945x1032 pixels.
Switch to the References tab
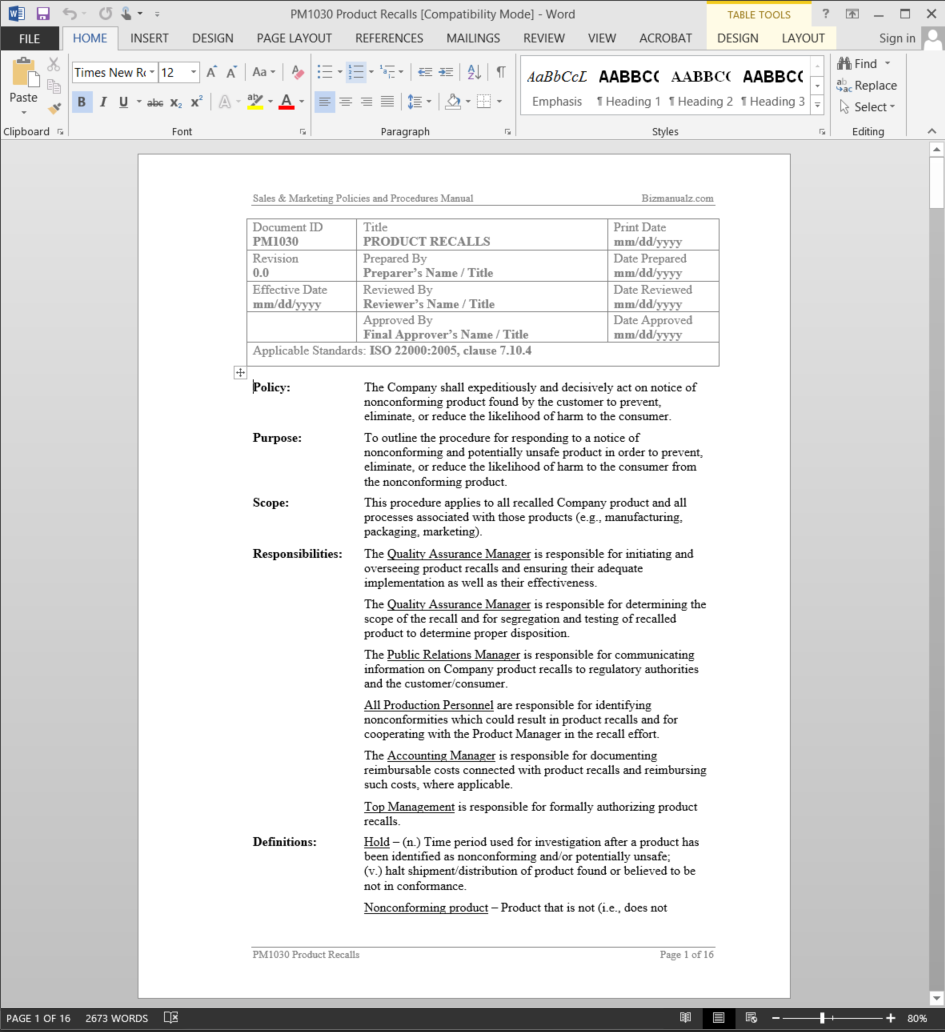(x=389, y=38)
